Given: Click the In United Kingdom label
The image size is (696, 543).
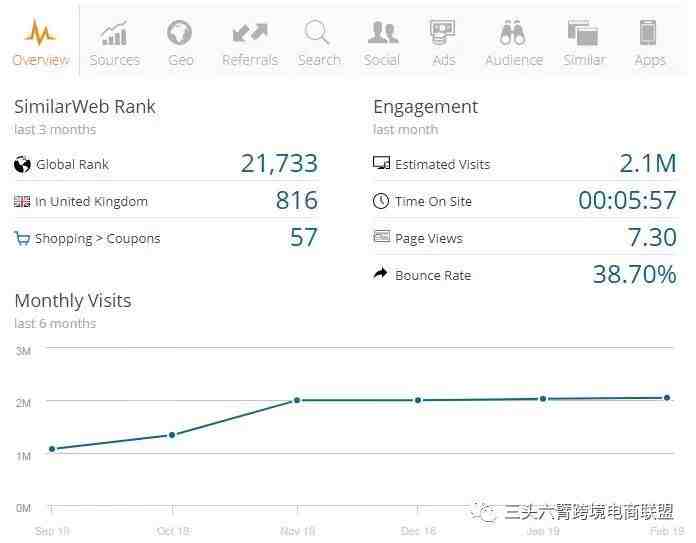Looking at the screenshot, I should pyautogui.click(x=91, y=202).
